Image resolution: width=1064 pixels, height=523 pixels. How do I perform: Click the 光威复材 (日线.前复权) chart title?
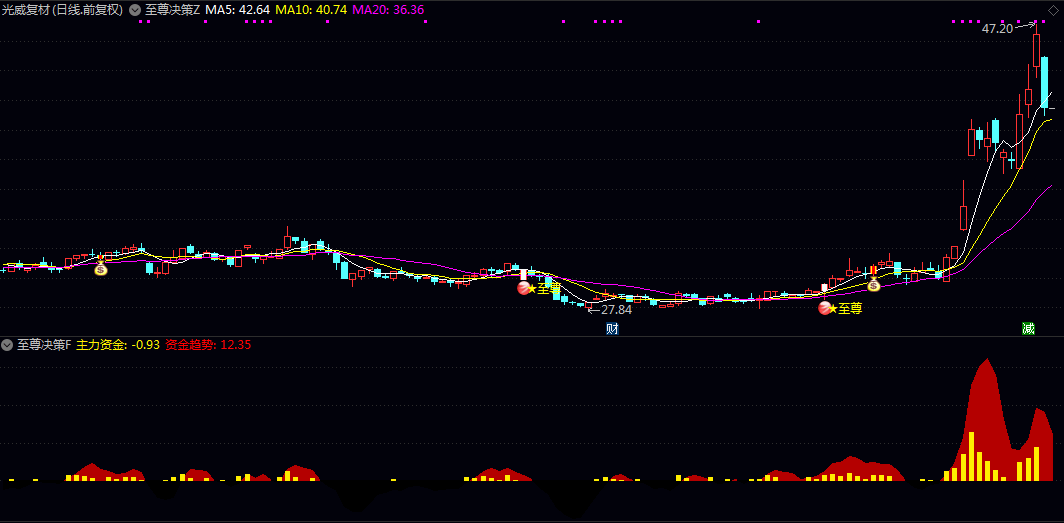62,10
